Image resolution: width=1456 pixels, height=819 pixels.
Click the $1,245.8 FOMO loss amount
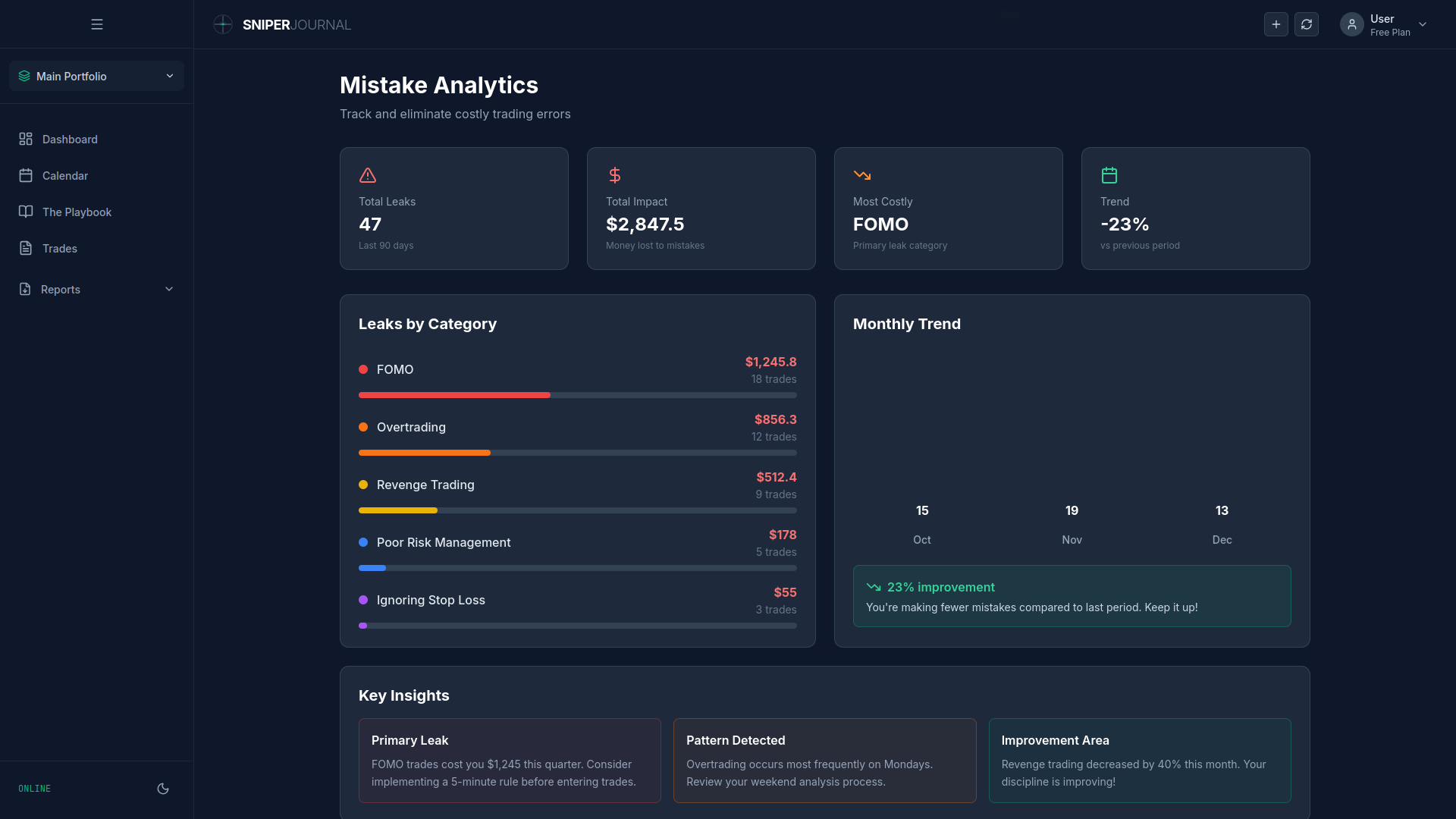coord(770,362)
